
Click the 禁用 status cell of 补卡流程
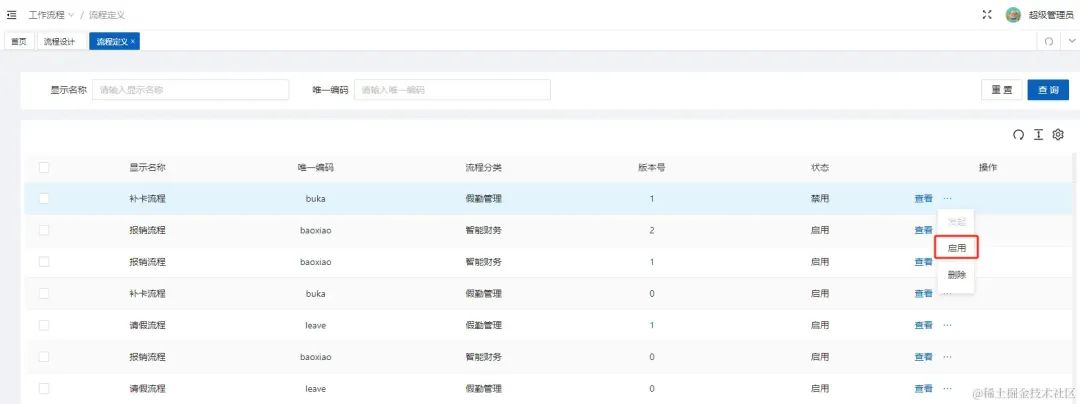pos(820,198)
